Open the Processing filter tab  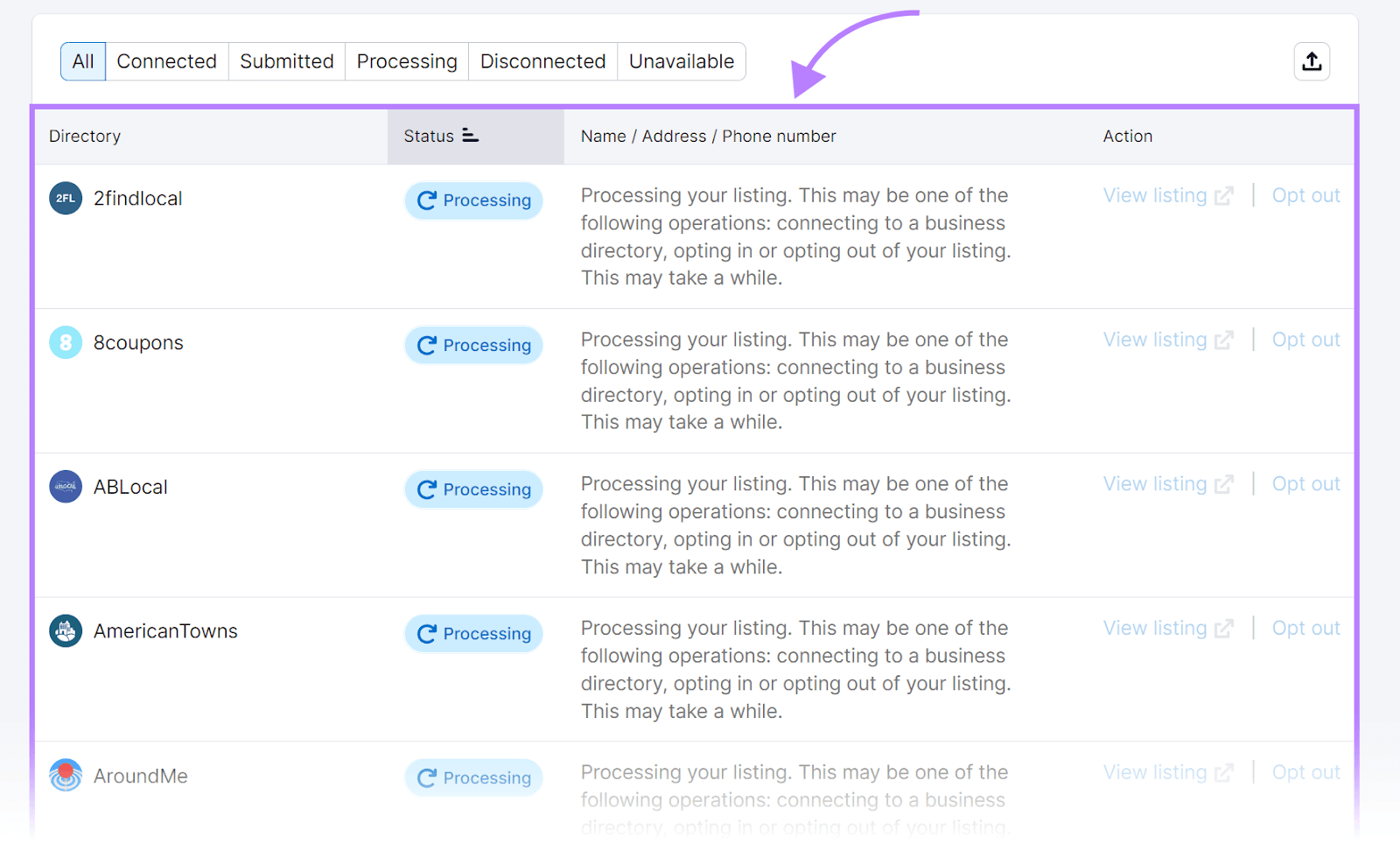pos(407,61)
